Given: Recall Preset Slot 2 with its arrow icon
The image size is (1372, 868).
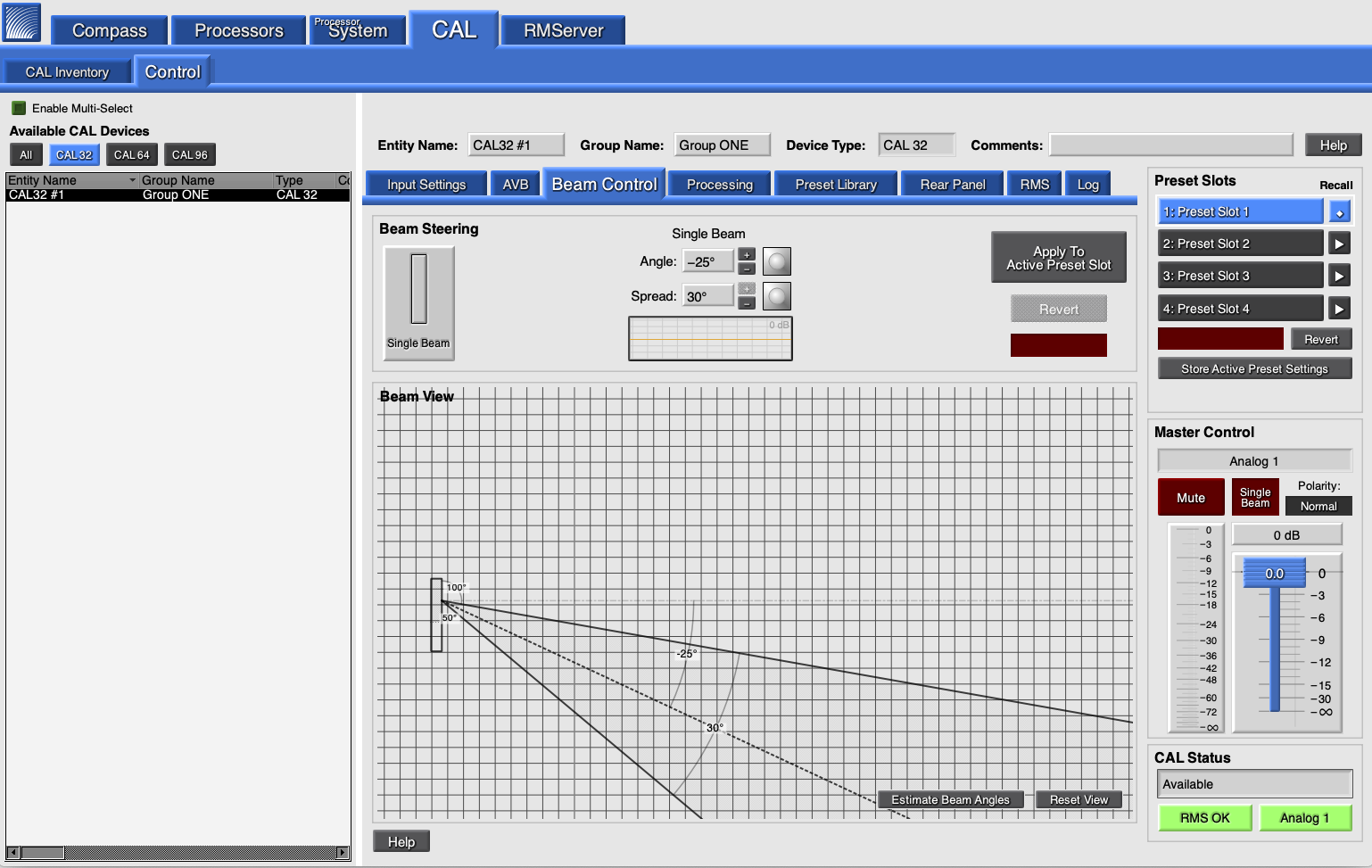Looking at the screenshot, I should [1339, 244].
